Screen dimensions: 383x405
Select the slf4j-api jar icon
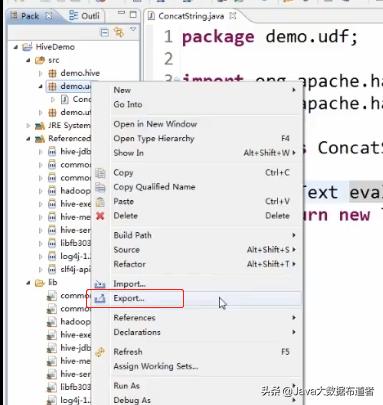pos(52,269)
